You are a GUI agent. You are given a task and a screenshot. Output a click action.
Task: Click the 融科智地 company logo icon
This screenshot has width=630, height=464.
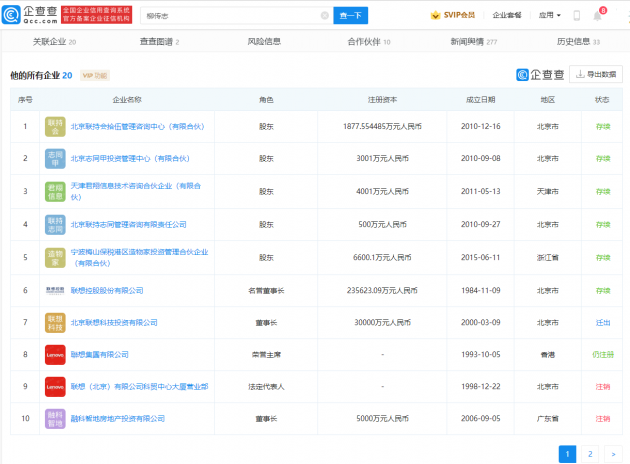(56, 418)
